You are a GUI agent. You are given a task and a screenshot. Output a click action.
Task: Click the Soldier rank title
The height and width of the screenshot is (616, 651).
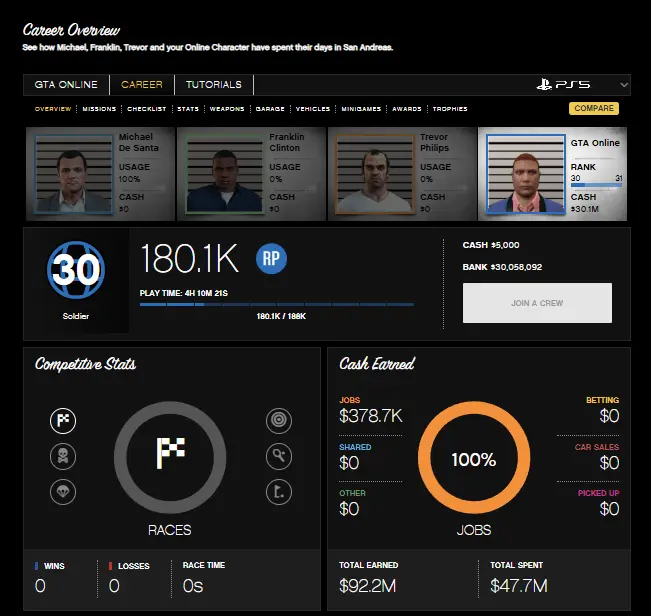76,316
